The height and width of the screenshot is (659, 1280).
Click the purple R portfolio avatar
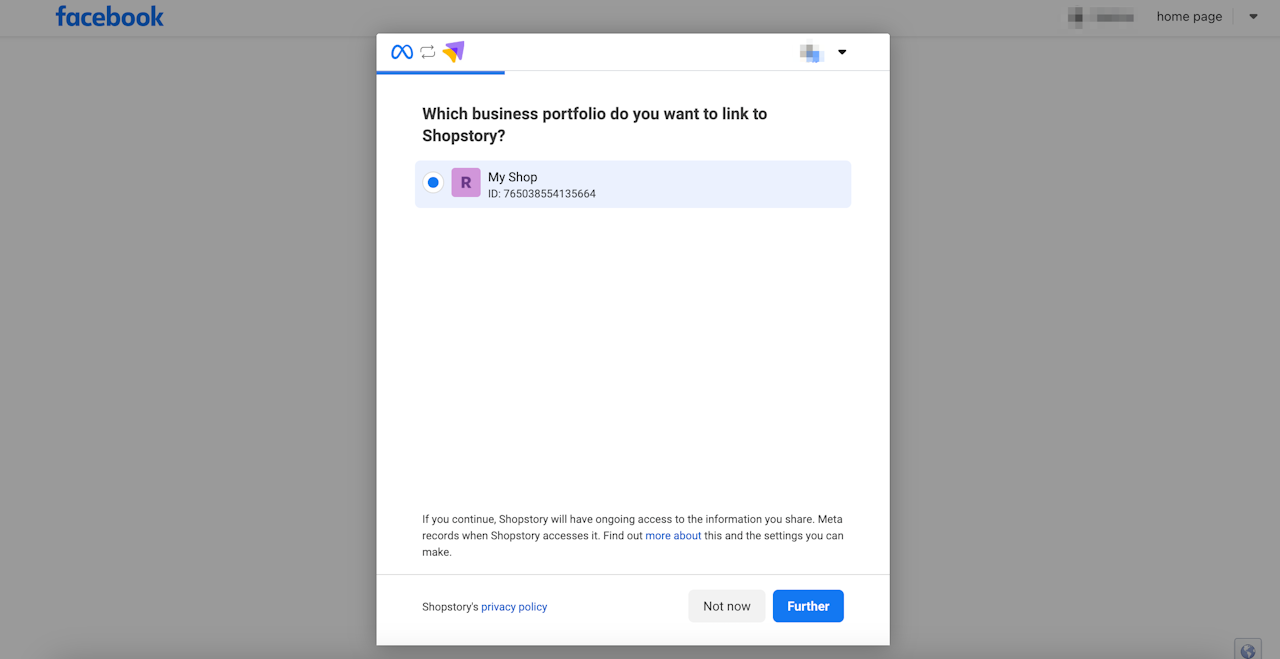point(466,183)
